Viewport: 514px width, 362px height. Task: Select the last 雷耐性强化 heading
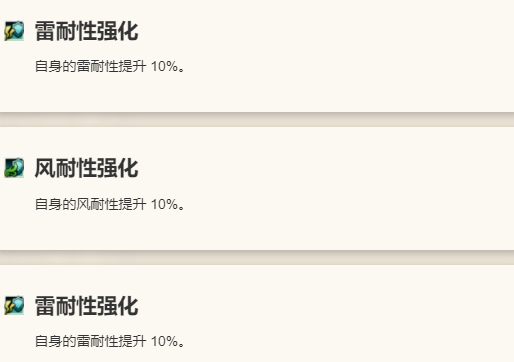[86, 306]
